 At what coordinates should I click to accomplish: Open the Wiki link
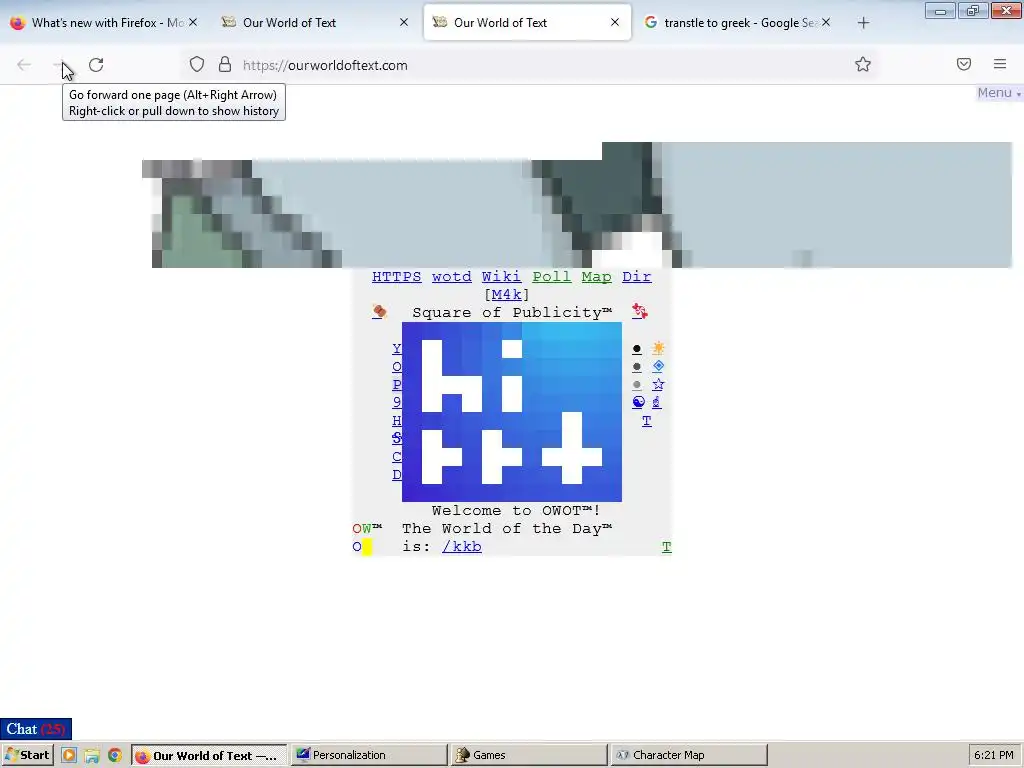[x=501, y=277]
